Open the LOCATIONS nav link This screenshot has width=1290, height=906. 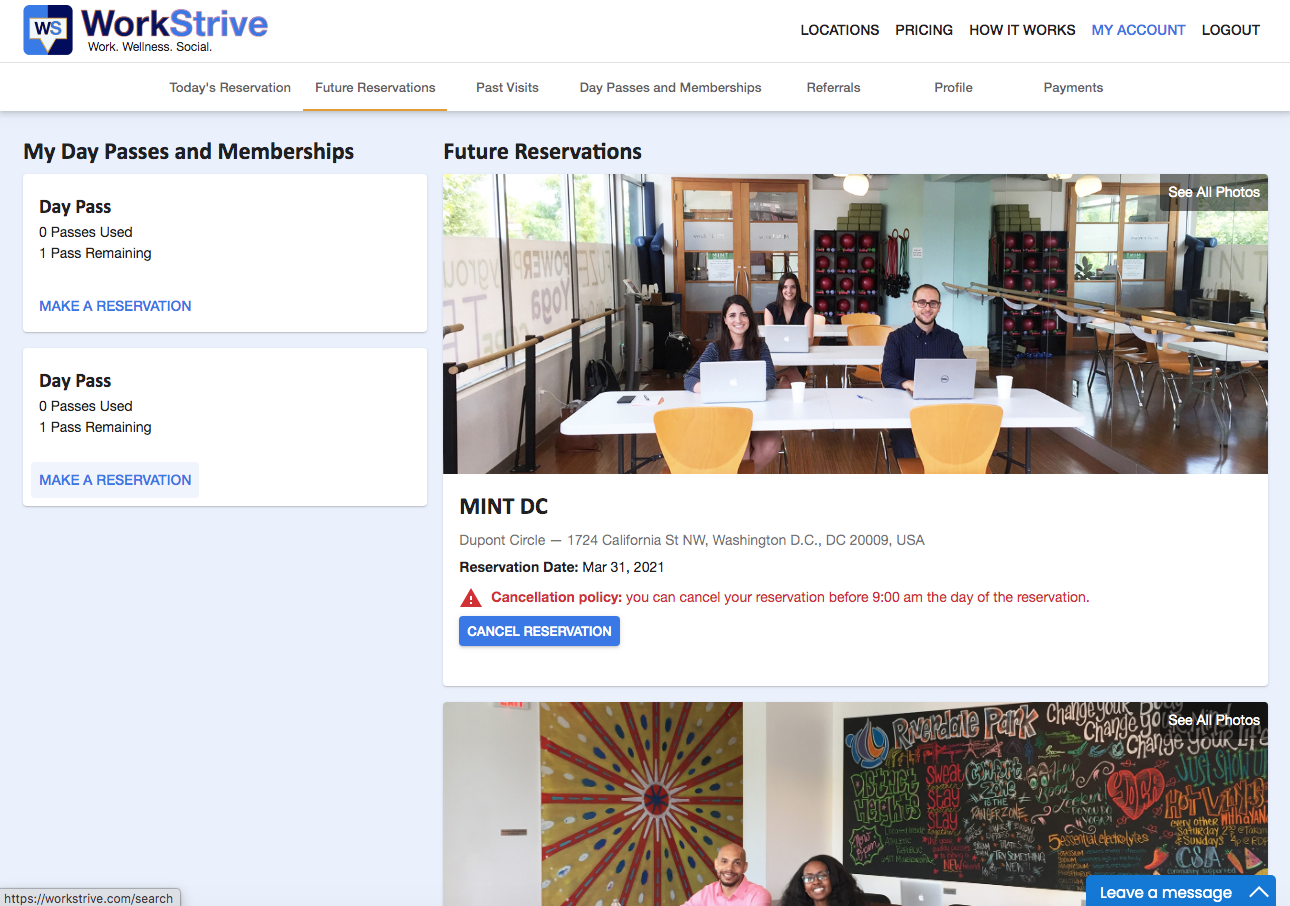tap(840, 30)
